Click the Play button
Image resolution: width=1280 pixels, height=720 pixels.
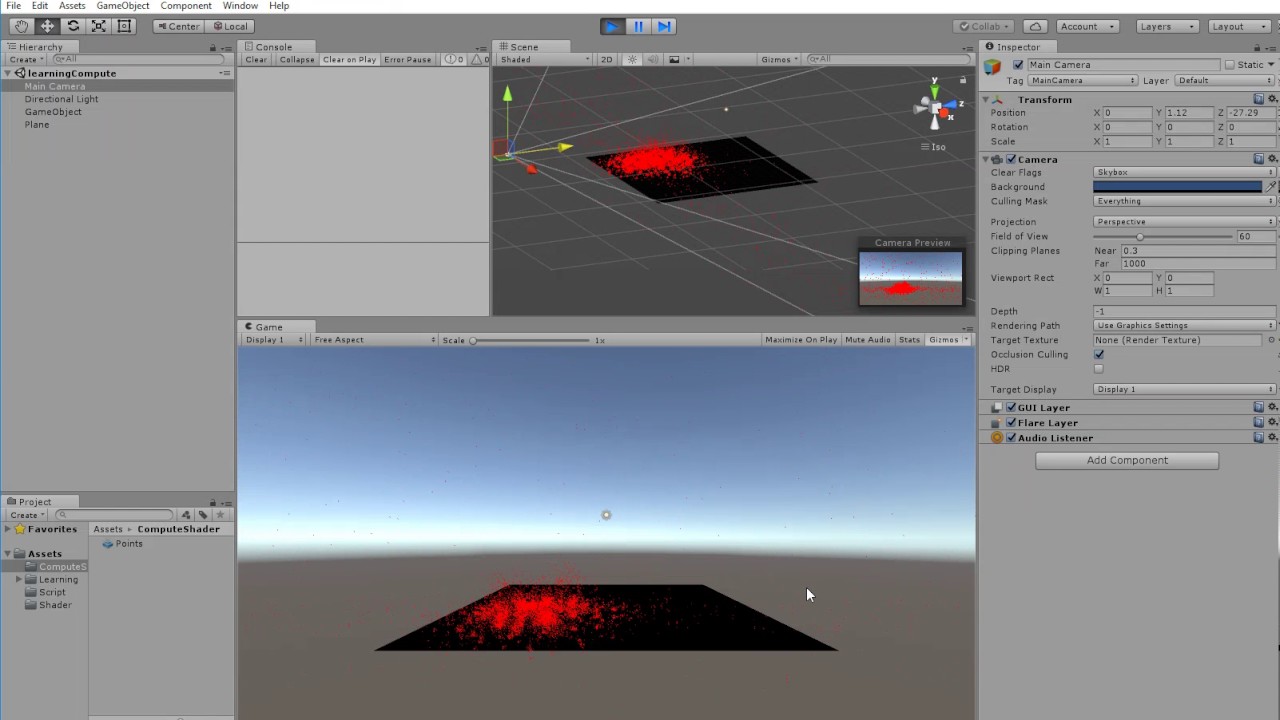[x=612, y=26]
